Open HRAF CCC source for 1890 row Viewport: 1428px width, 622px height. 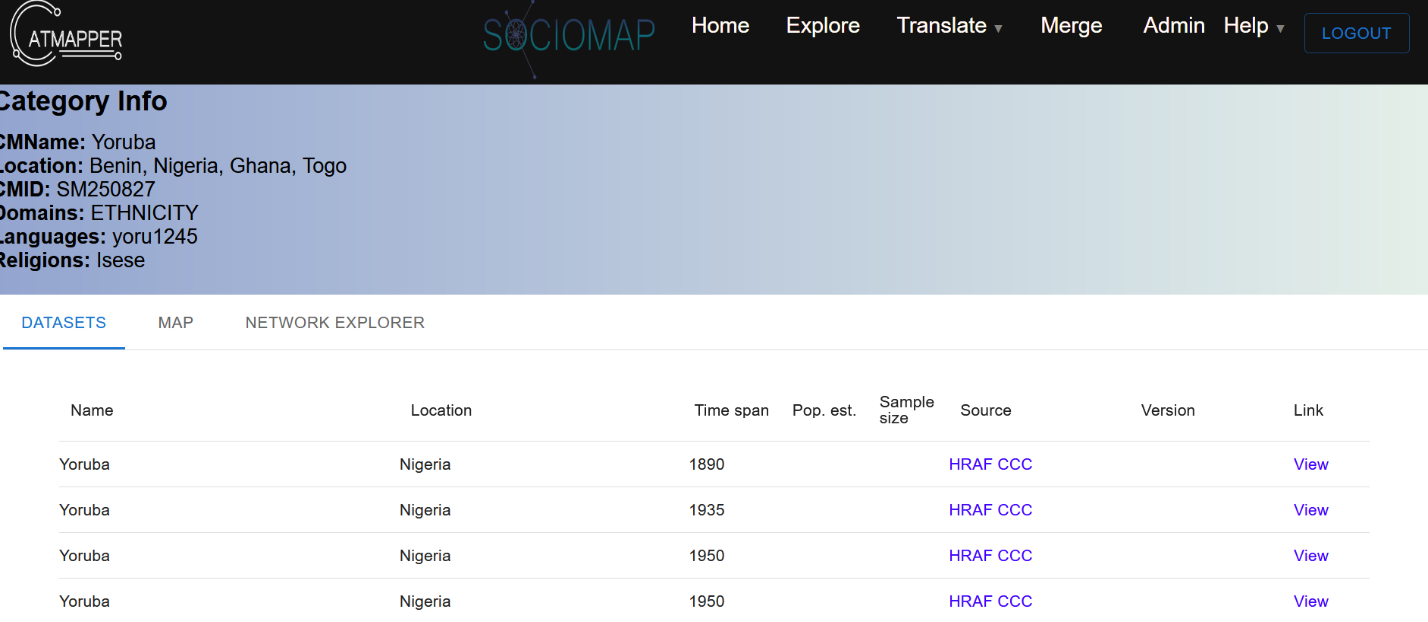990,464
